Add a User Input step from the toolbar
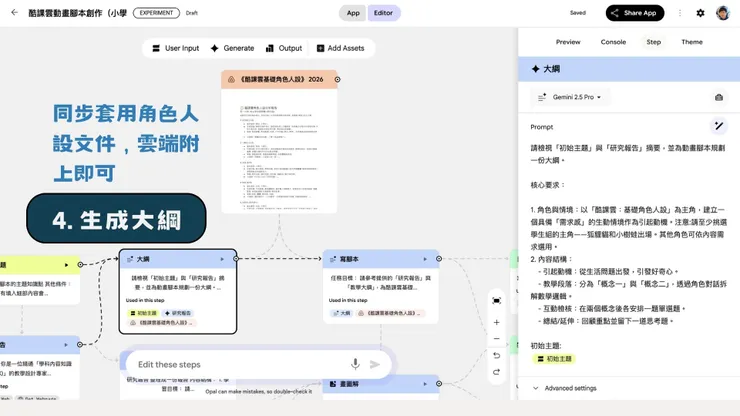 [176, 48]
